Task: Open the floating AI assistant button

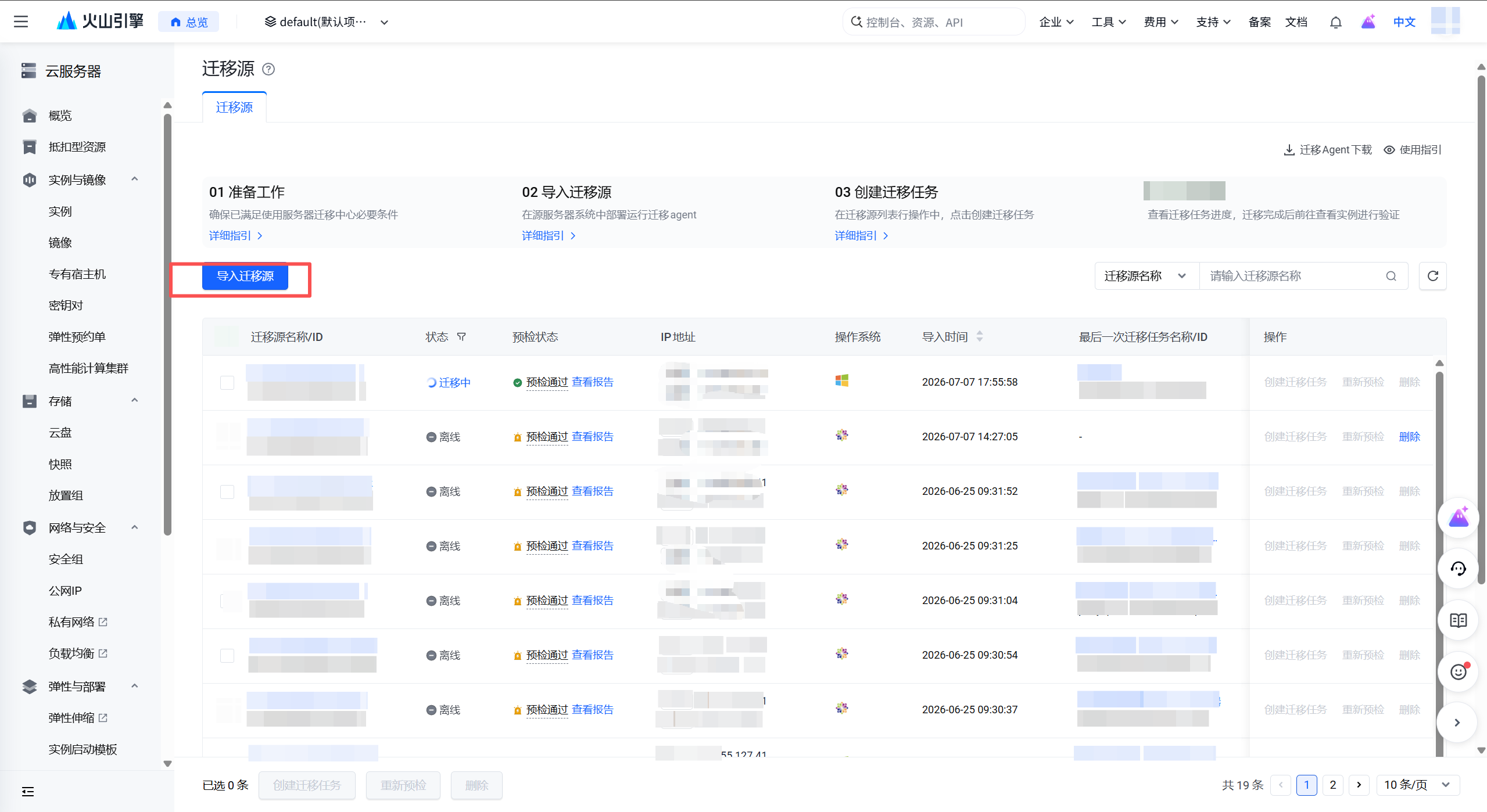Action: click(x=1458, y=517)
